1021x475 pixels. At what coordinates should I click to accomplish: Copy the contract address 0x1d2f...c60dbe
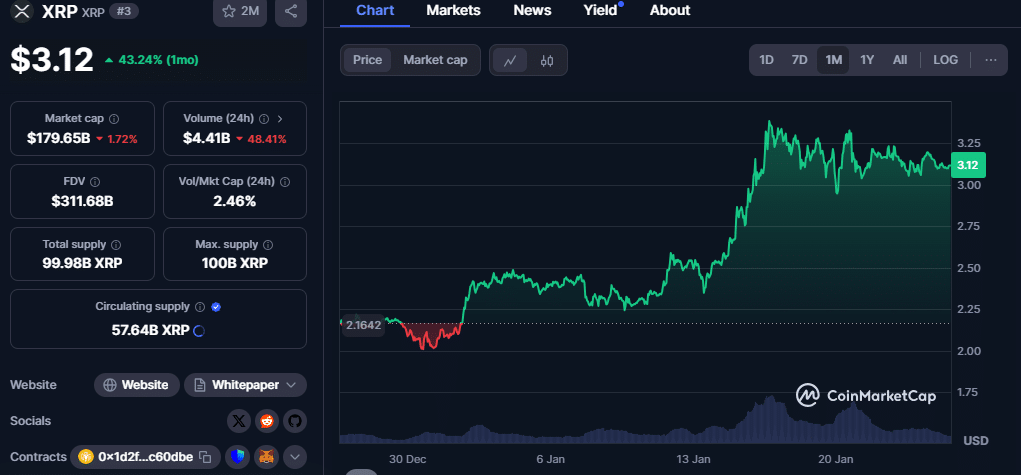pos(205,457)
